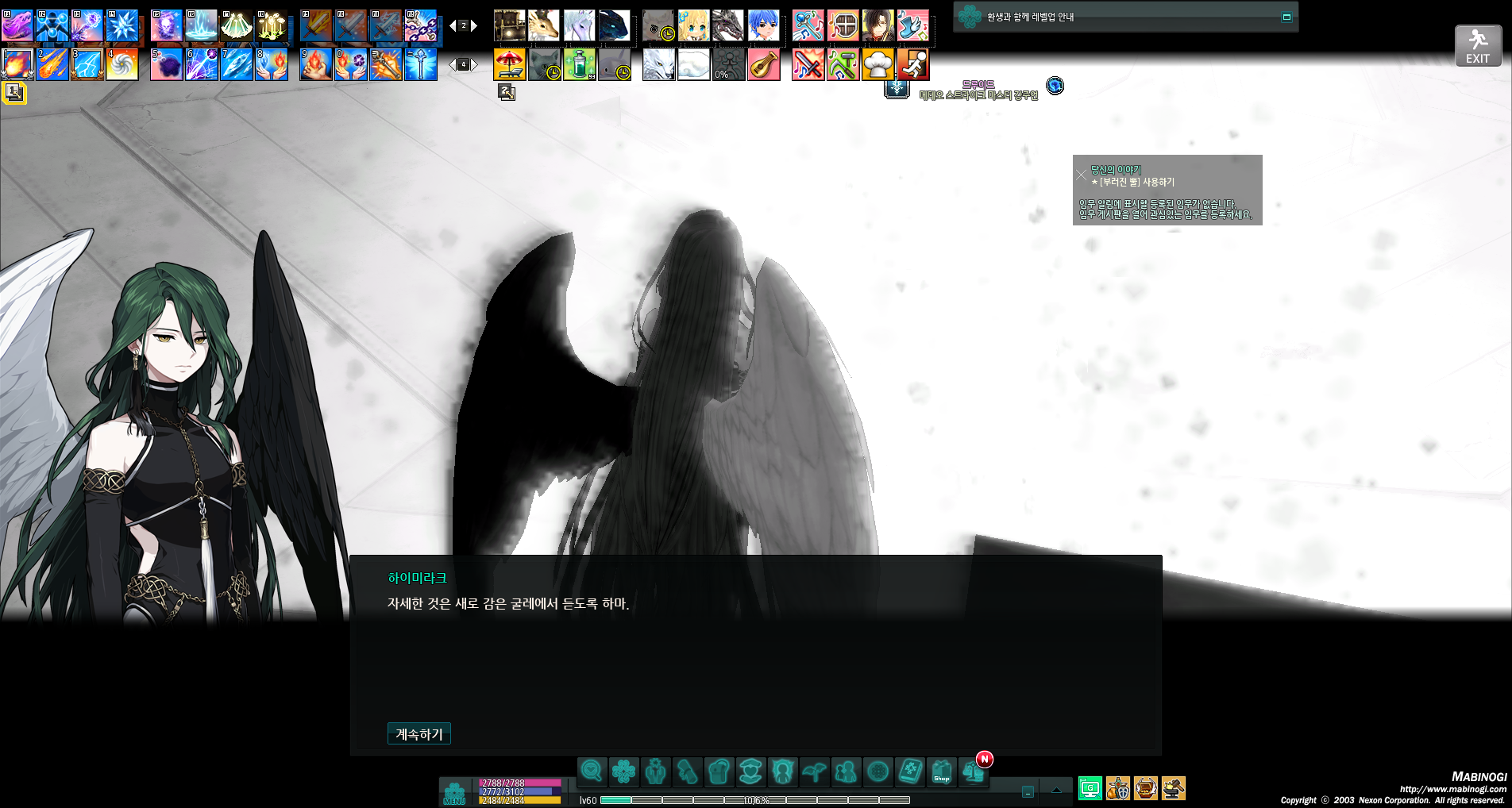The height and width of the screenshot is (808, 1512).
Task: Expand the bottom bar up arrow
Action: coord(1056,790)
